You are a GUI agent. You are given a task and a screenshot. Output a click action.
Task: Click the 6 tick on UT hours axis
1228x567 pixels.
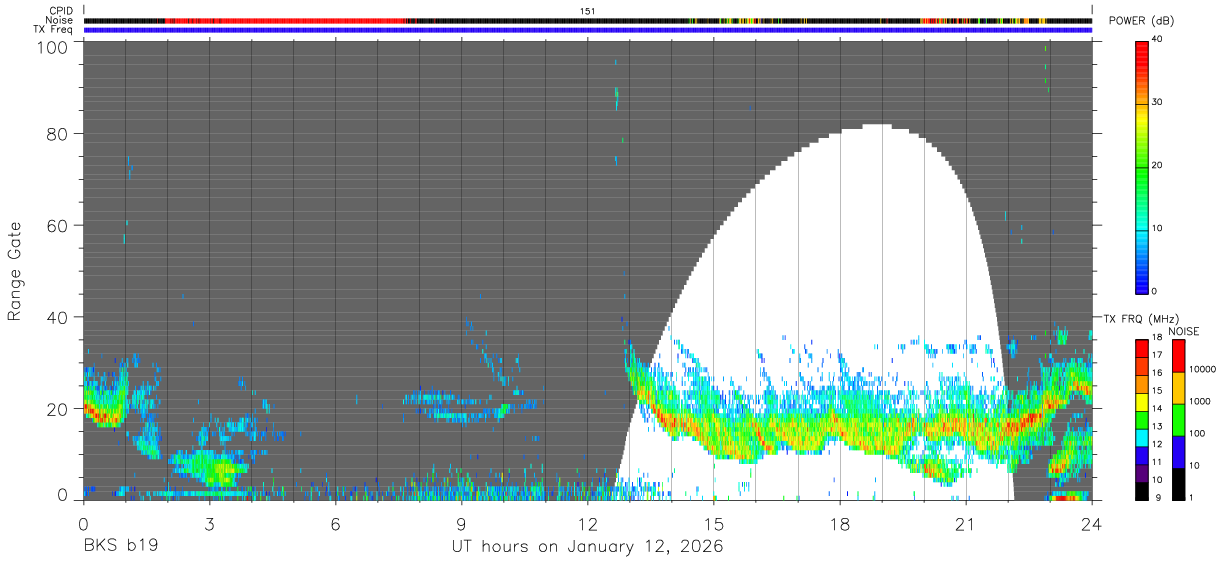tap(335, 524)
